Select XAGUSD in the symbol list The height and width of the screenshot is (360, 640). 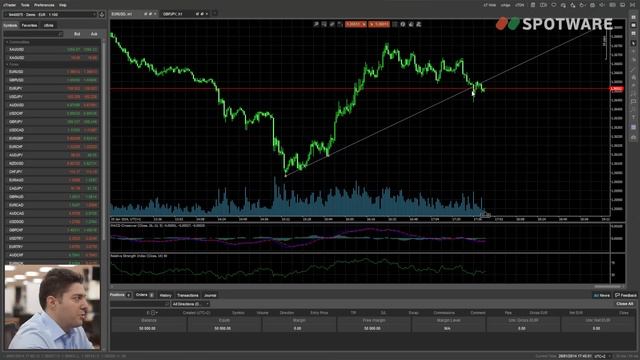click(x=52, y=58)
